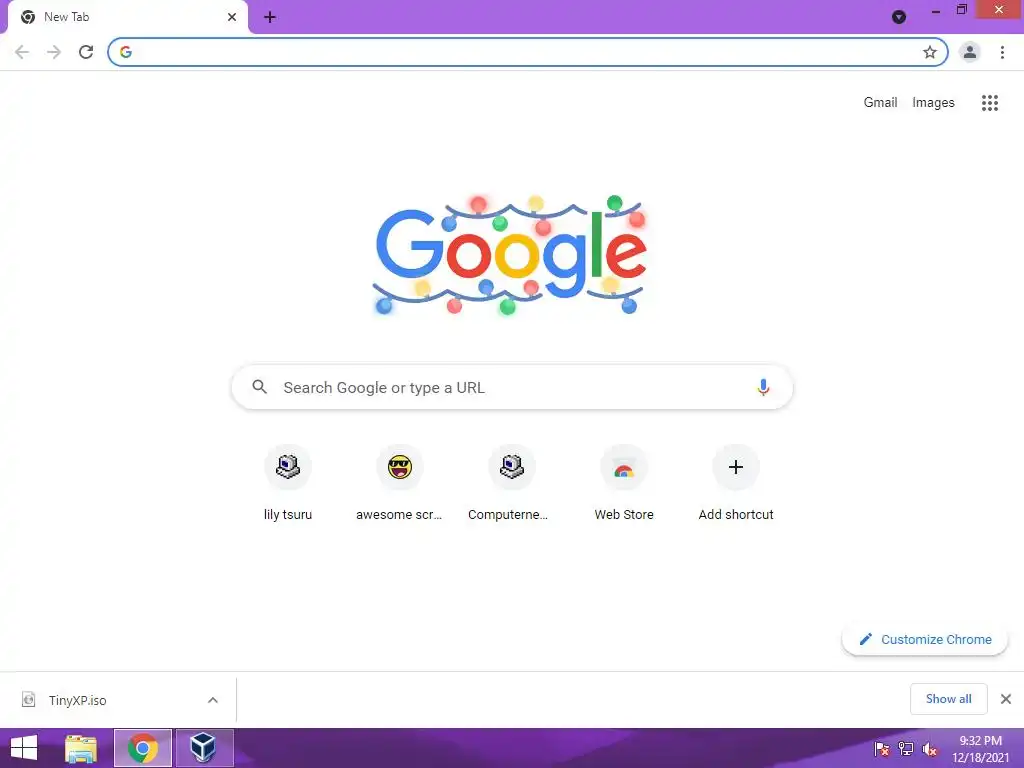This screenshot has width=1024, height=768.
Task: Click Show all downloads
Action: point(948,699)
